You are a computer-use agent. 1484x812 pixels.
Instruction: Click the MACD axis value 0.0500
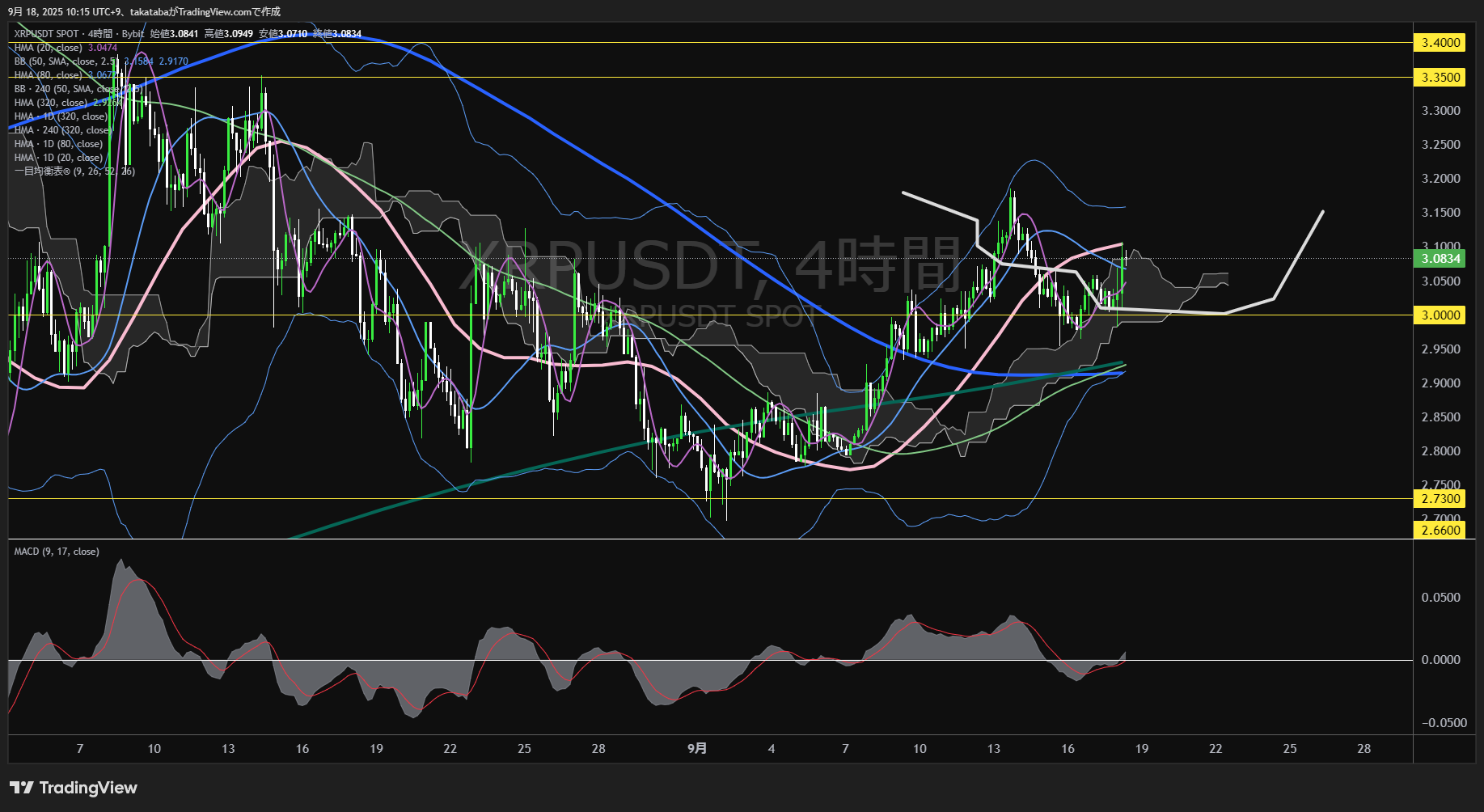click(1441, 598)
